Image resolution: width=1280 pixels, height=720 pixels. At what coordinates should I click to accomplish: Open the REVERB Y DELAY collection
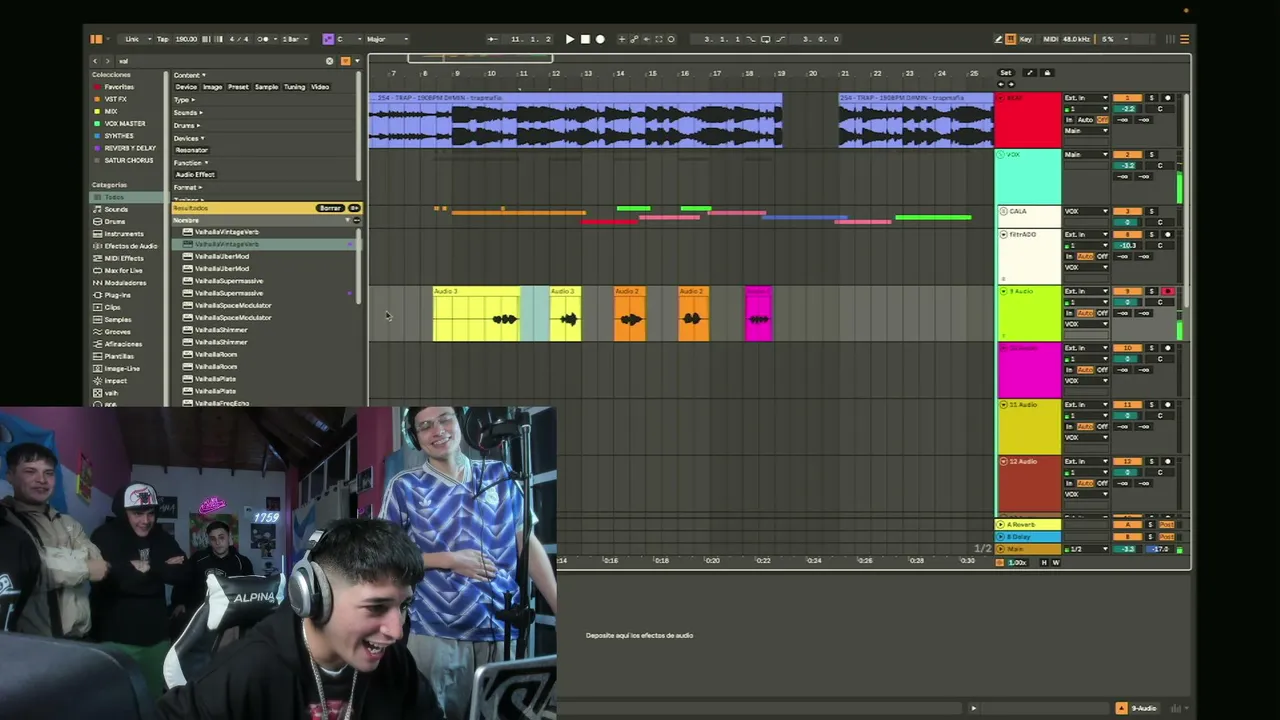[130, 148]
